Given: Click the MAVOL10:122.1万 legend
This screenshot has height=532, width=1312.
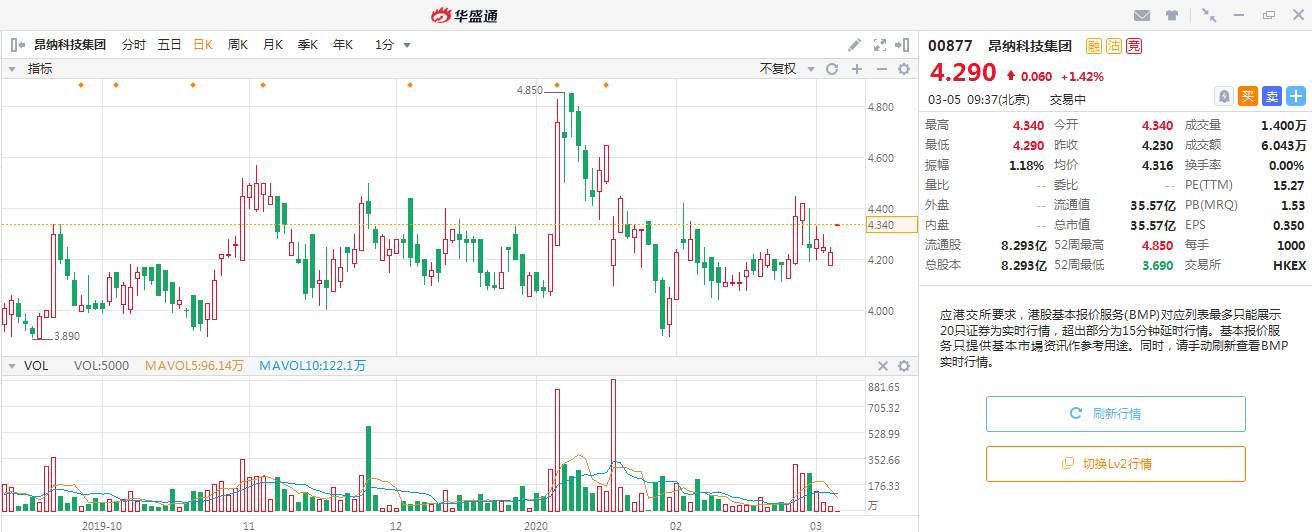Looking at the screenshot, I should coord(313,366).
